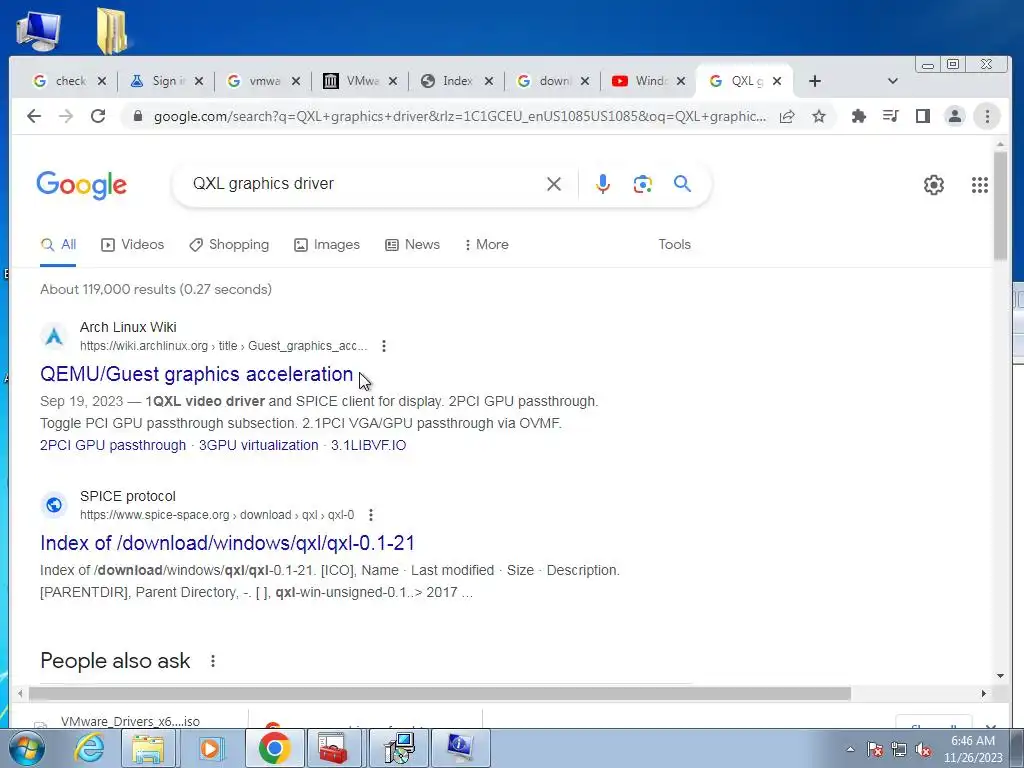Toggle the Chrome side panel icon
The height and width of the screenshot is (768, 1024).
(923, 116)
